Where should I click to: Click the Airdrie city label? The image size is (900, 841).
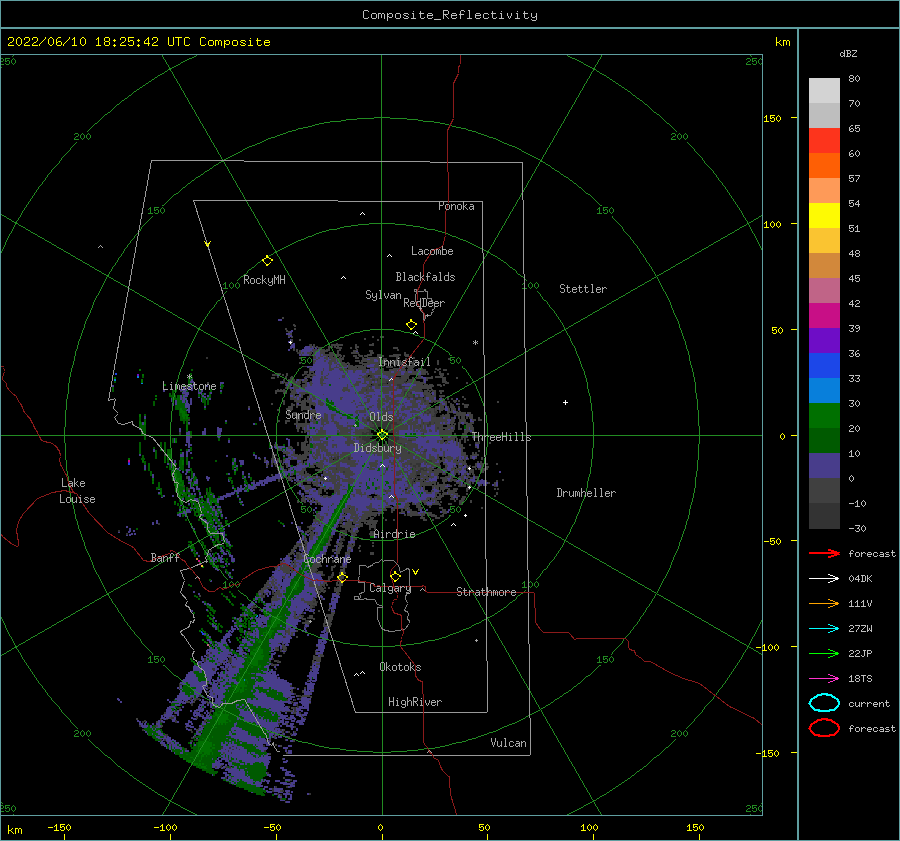(394, 534)
